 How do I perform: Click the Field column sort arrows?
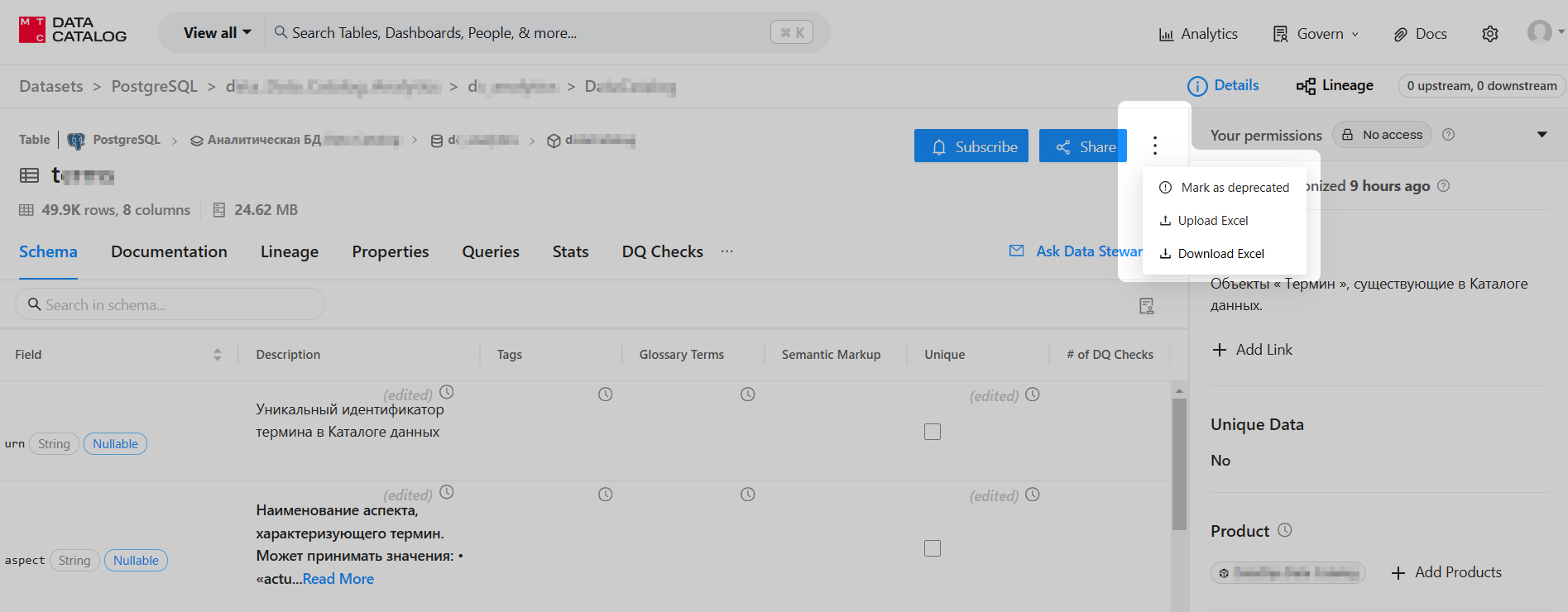(x=217, y=355)
